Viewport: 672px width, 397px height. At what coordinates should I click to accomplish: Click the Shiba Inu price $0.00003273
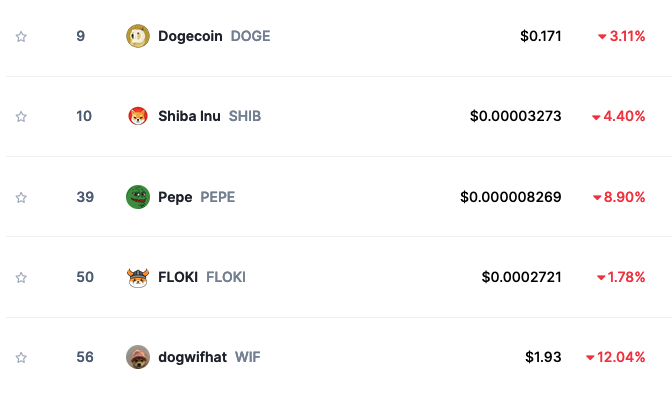pos(516,116)
